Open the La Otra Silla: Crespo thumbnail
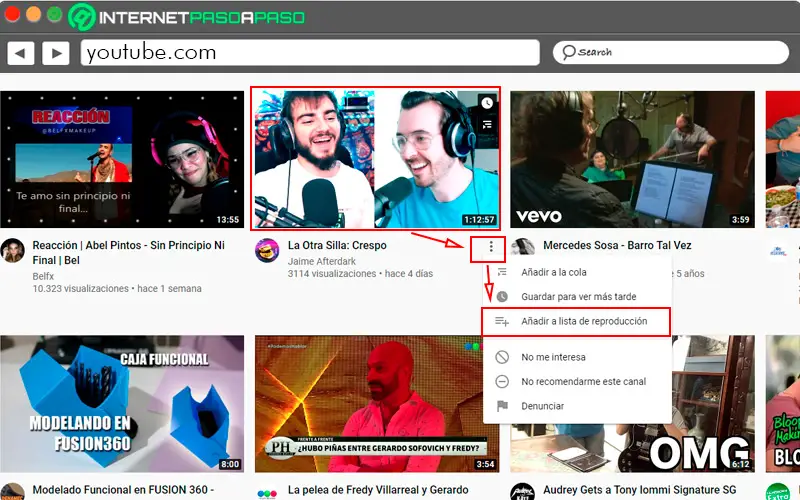The width and height of the screenshot is (800, 500). coord(377,159)
